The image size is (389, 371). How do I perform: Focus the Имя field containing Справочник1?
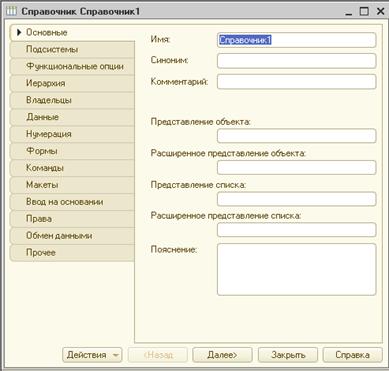tap(297, 40)
